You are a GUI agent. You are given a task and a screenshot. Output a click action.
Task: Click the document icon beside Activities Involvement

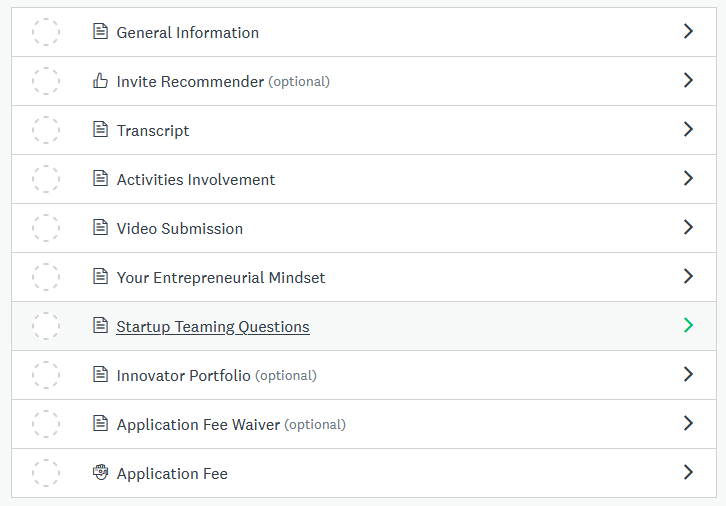point(100,179)
